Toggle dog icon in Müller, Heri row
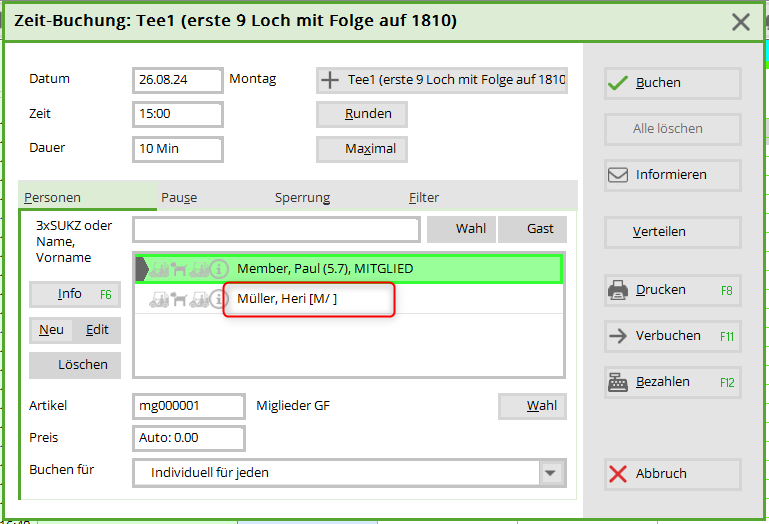 (179, 299)
